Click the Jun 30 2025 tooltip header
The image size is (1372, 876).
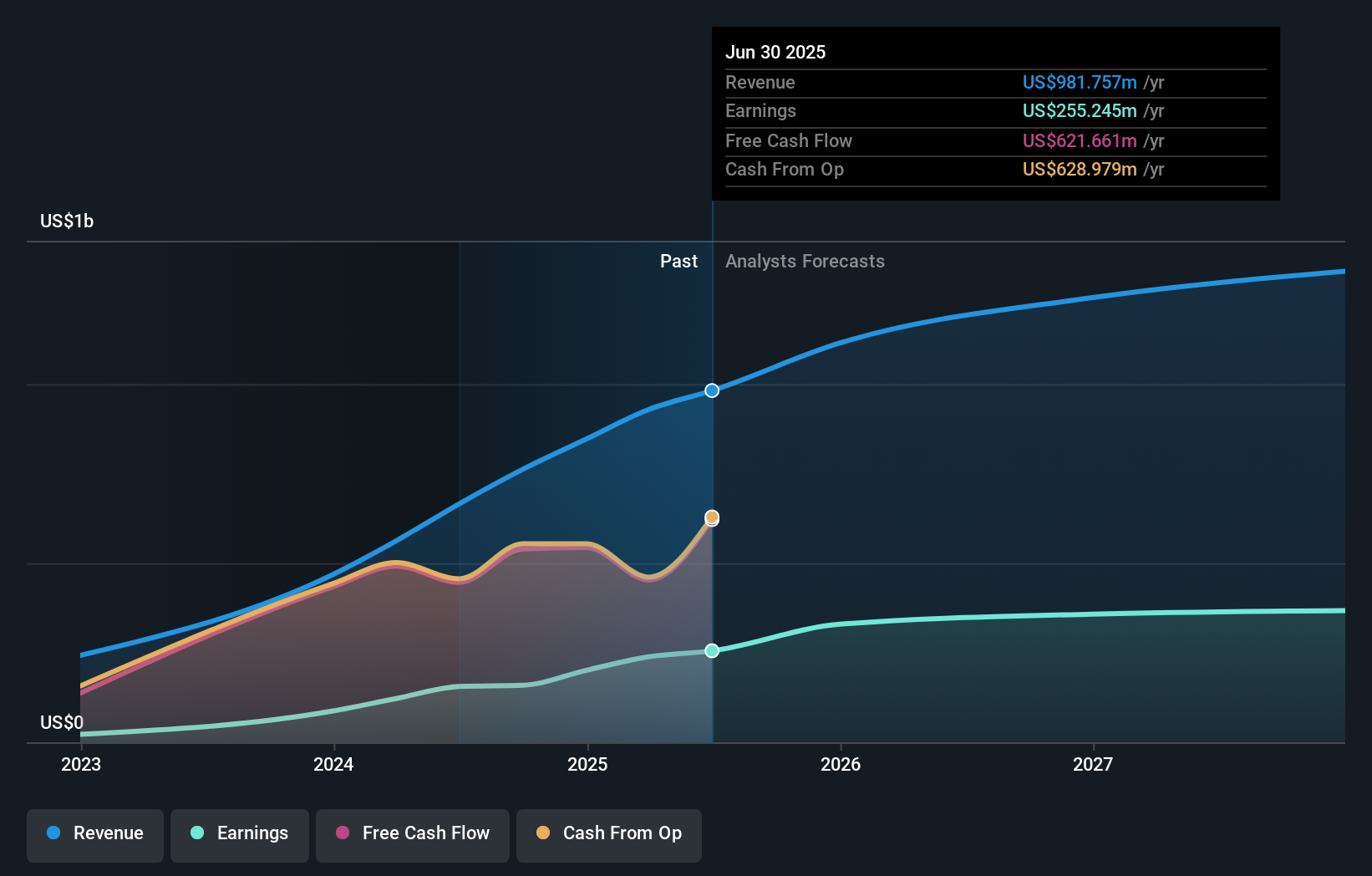pyautogui.click(x=775, y=52)
